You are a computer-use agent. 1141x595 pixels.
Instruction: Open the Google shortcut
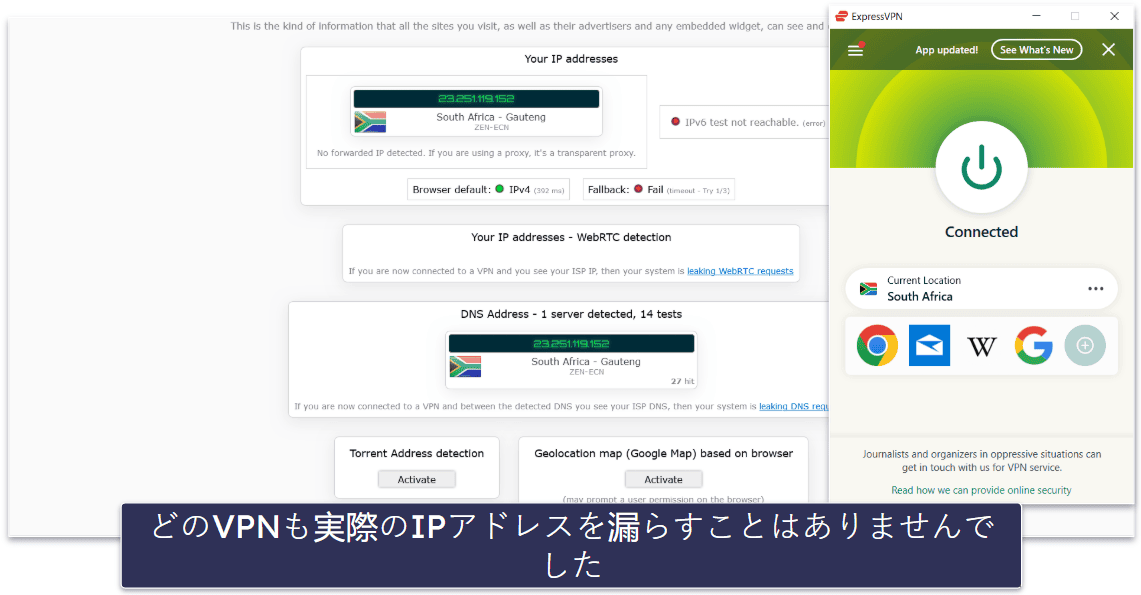coord(1033,346)
